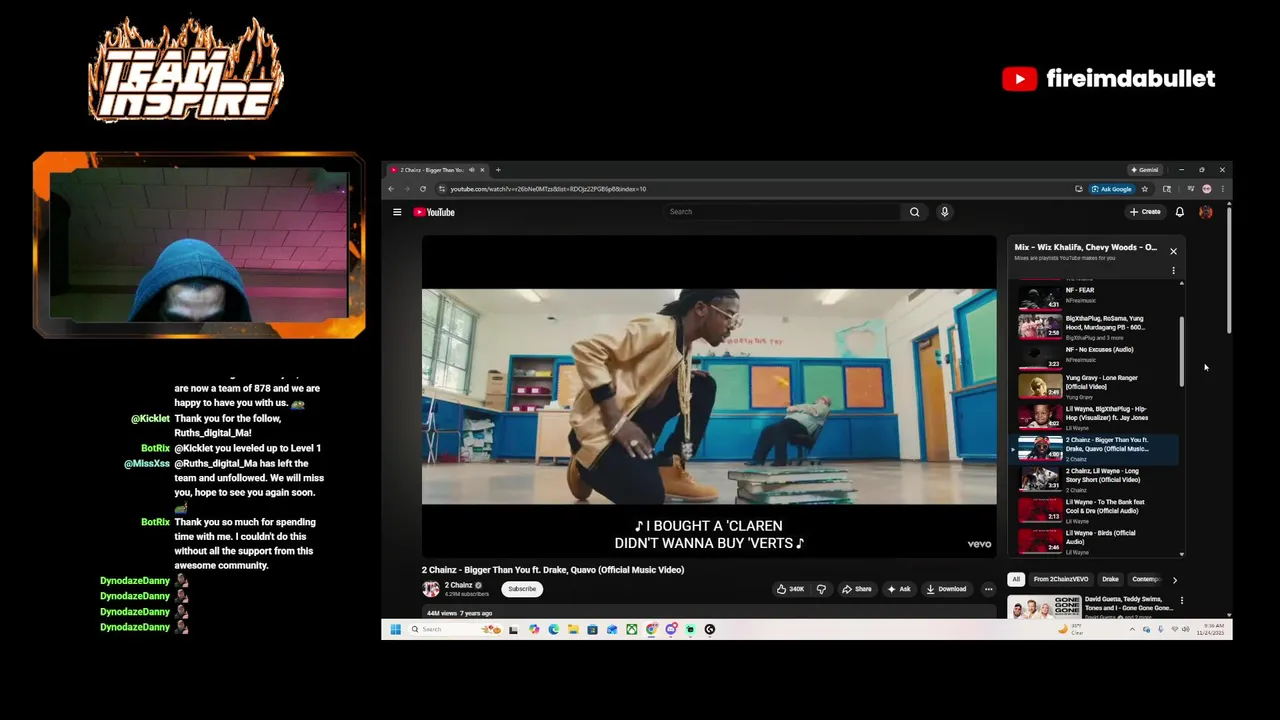This screenshot has width=1280, height=720.
Task: Click the video title text
Action: [553, 570]
